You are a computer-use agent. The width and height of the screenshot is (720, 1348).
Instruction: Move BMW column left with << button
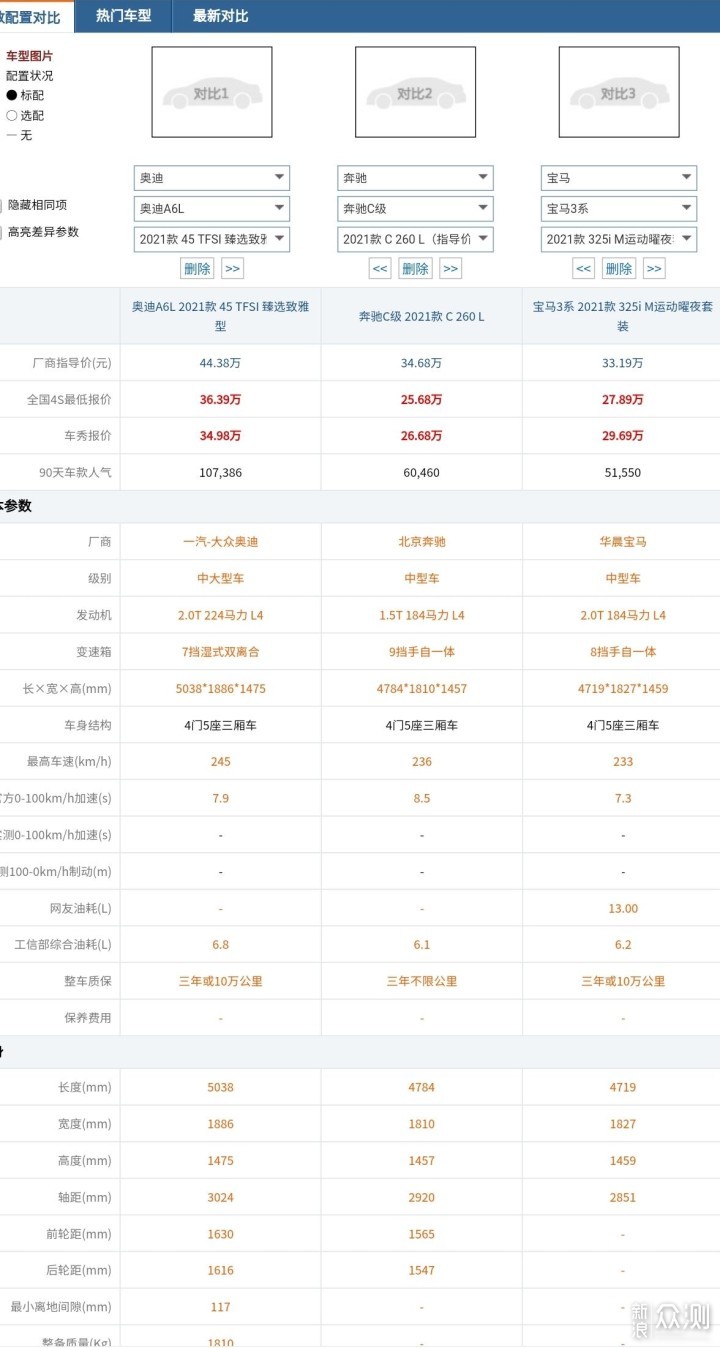pyautogui.click(x=584, y=268)
